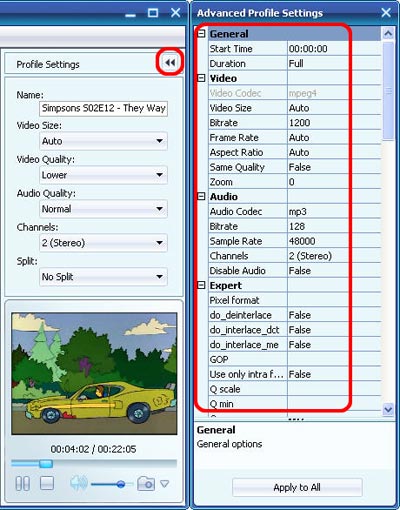Open the Video Size dropdown in Profile Settings
This screenshot has height=510, width=400.
click(x=103, y=141)
